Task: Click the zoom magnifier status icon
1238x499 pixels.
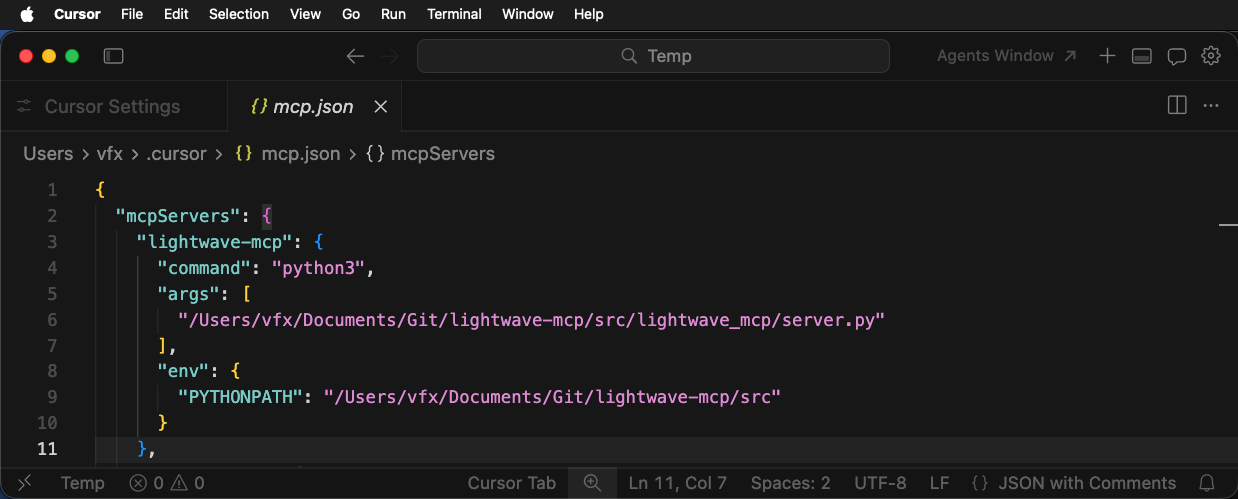Action: (592, 483)
